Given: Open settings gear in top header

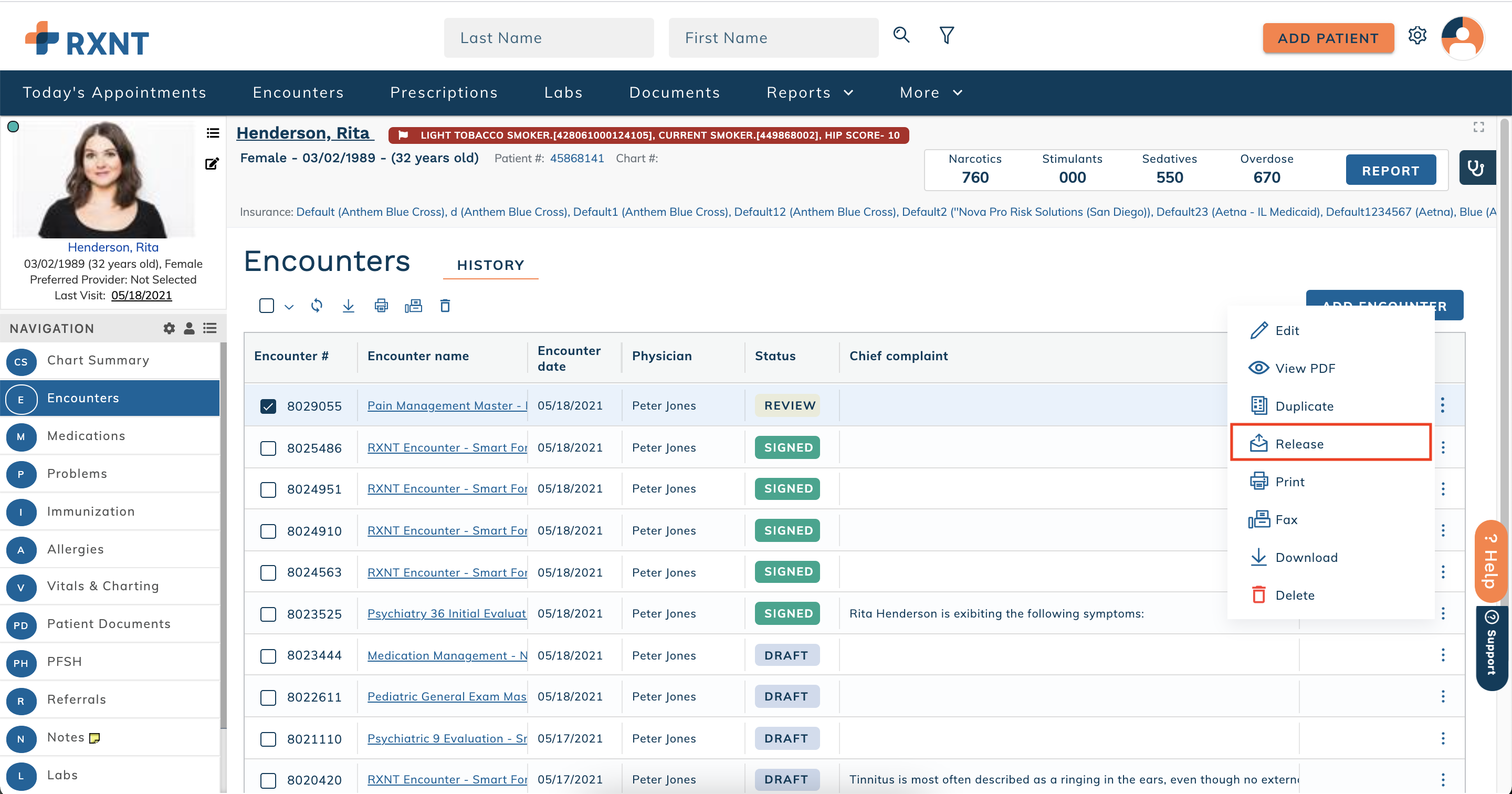Looking at the screenshot, I should (x=1417, y=36).
